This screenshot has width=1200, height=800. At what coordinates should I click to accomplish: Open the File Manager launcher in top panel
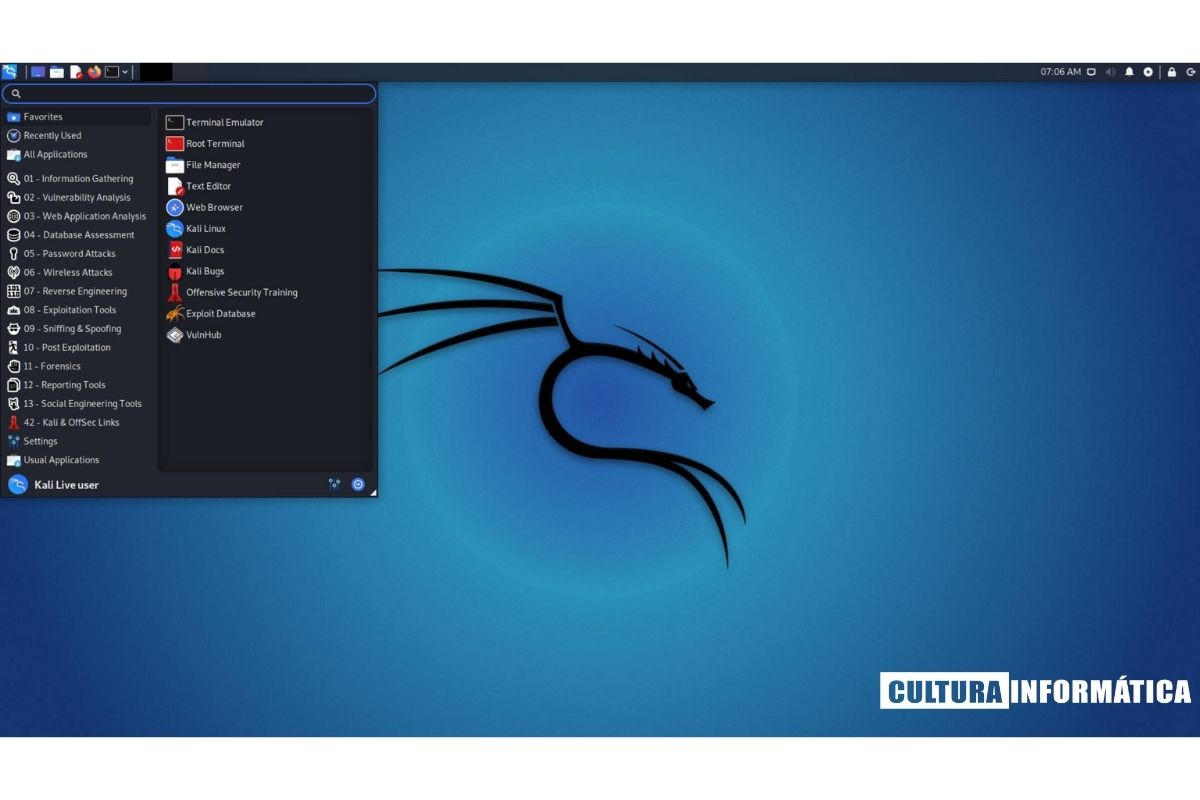coord(57,72)
